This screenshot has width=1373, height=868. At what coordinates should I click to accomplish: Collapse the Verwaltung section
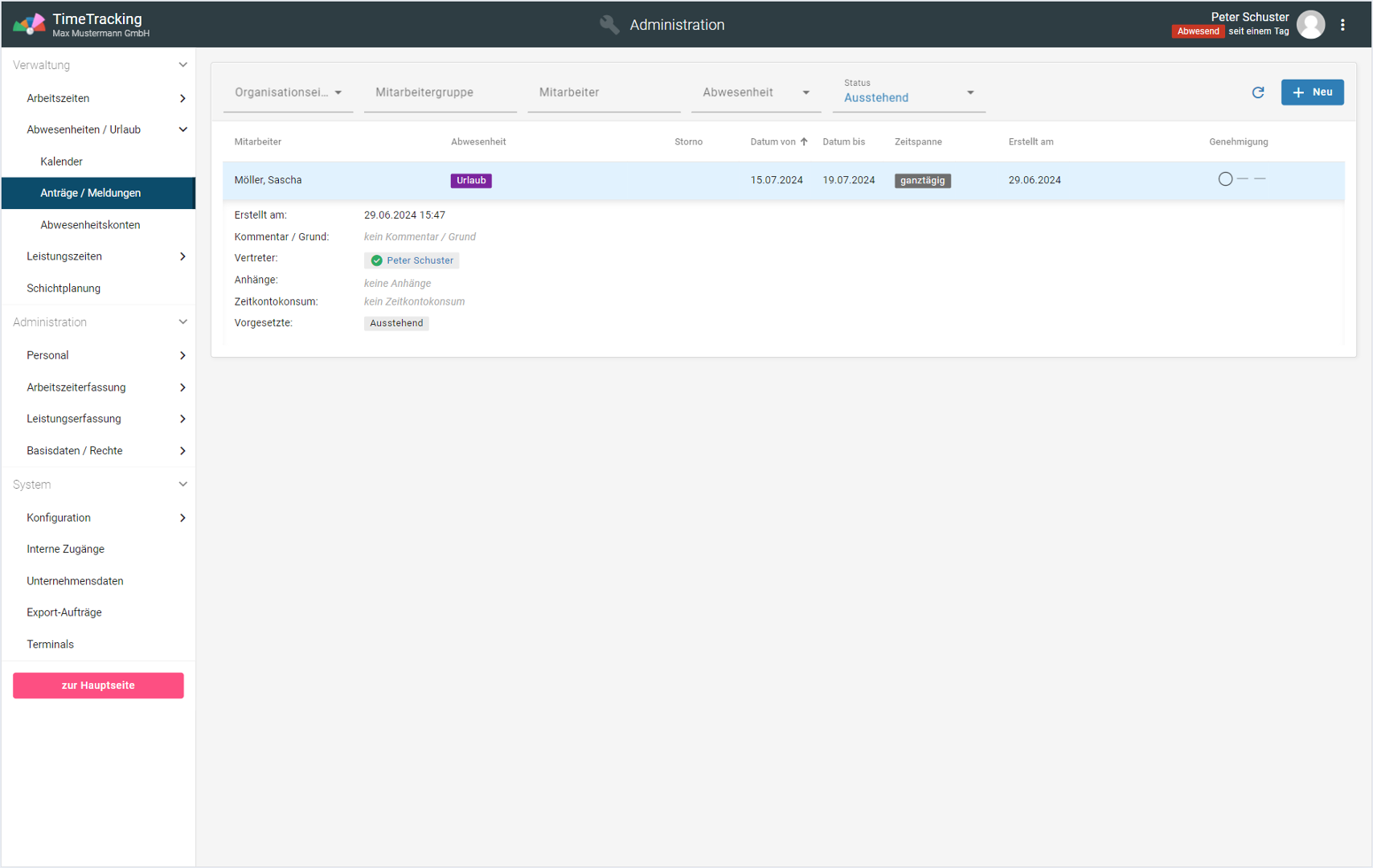(182, 65)
